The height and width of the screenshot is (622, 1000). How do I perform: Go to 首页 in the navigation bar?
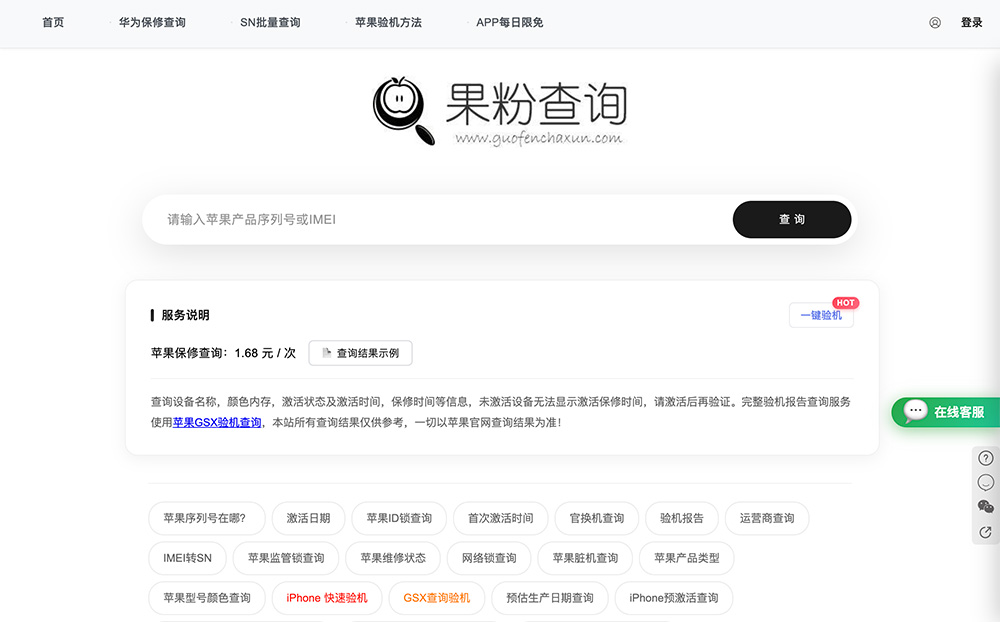pyautogui.click(x=53, y=22)
